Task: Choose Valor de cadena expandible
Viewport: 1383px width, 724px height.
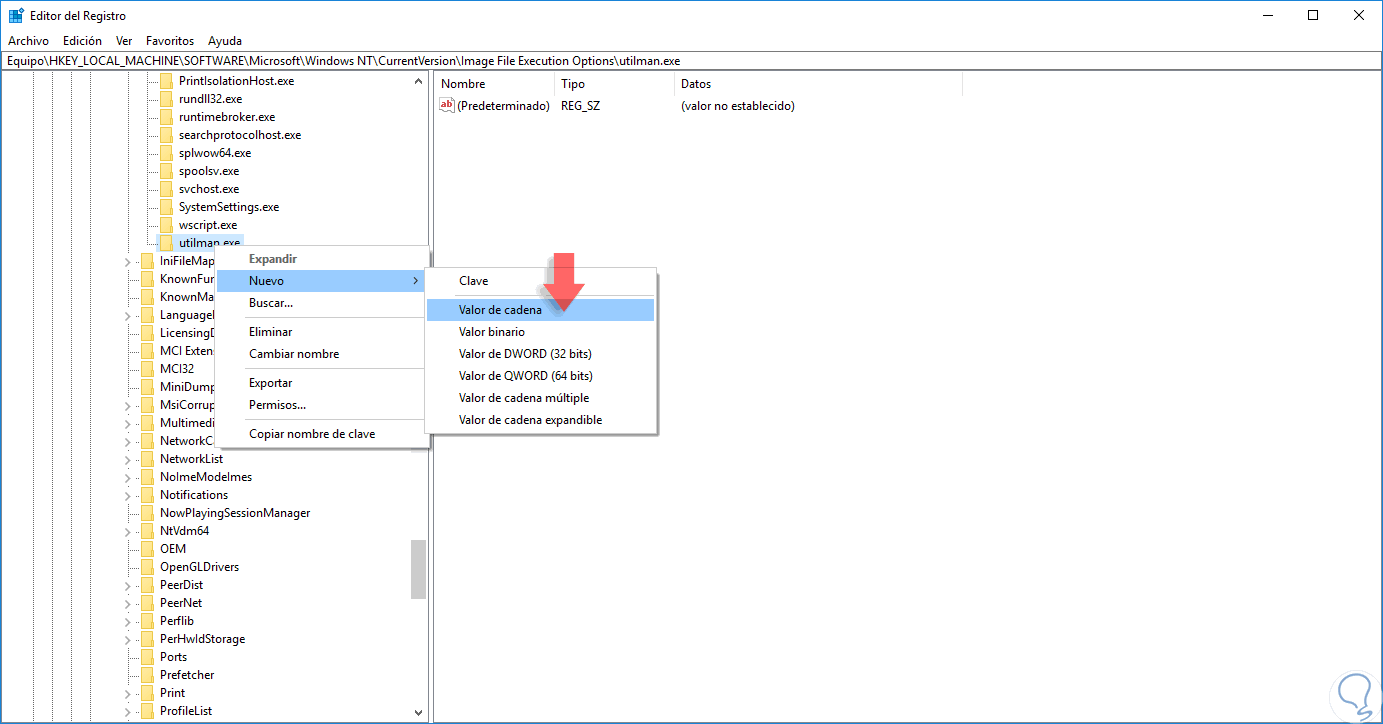Action: (x=540, y=420)
